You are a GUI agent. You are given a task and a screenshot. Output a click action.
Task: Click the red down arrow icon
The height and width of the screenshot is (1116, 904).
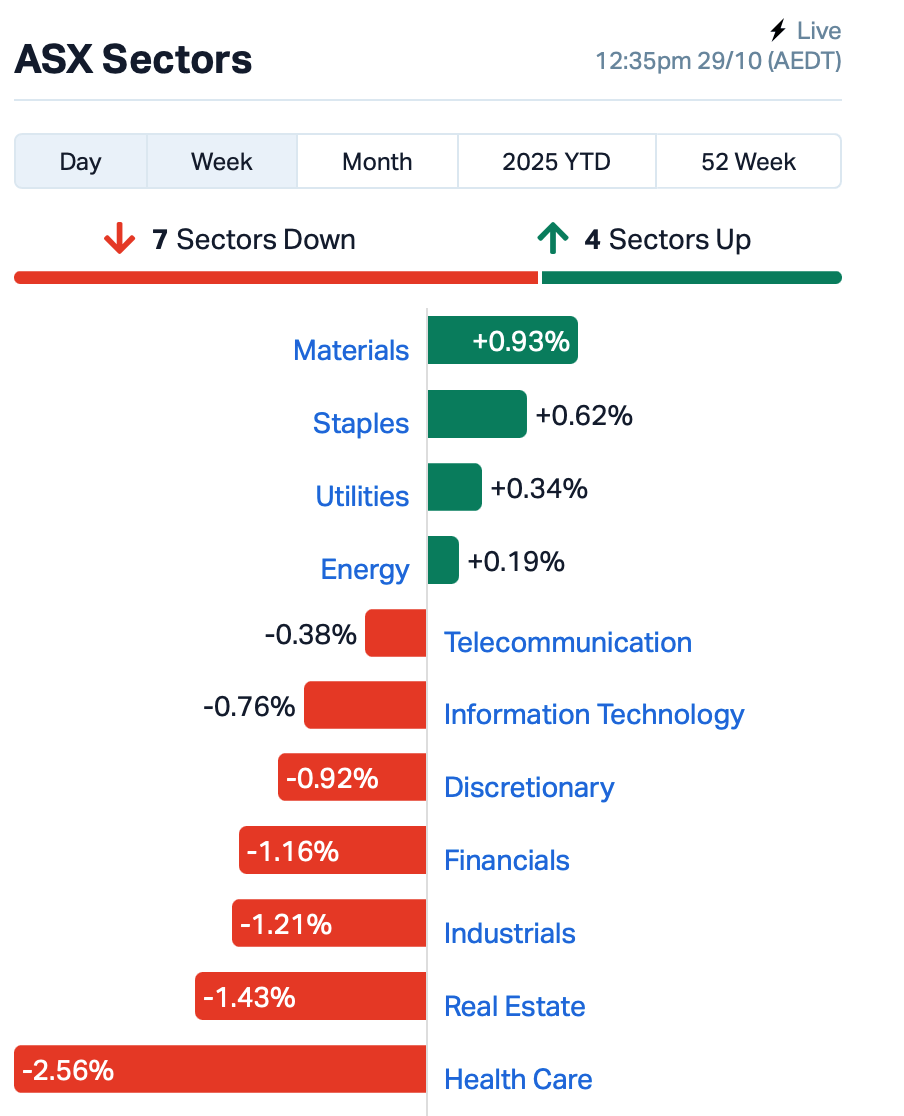tap(119, 240)
